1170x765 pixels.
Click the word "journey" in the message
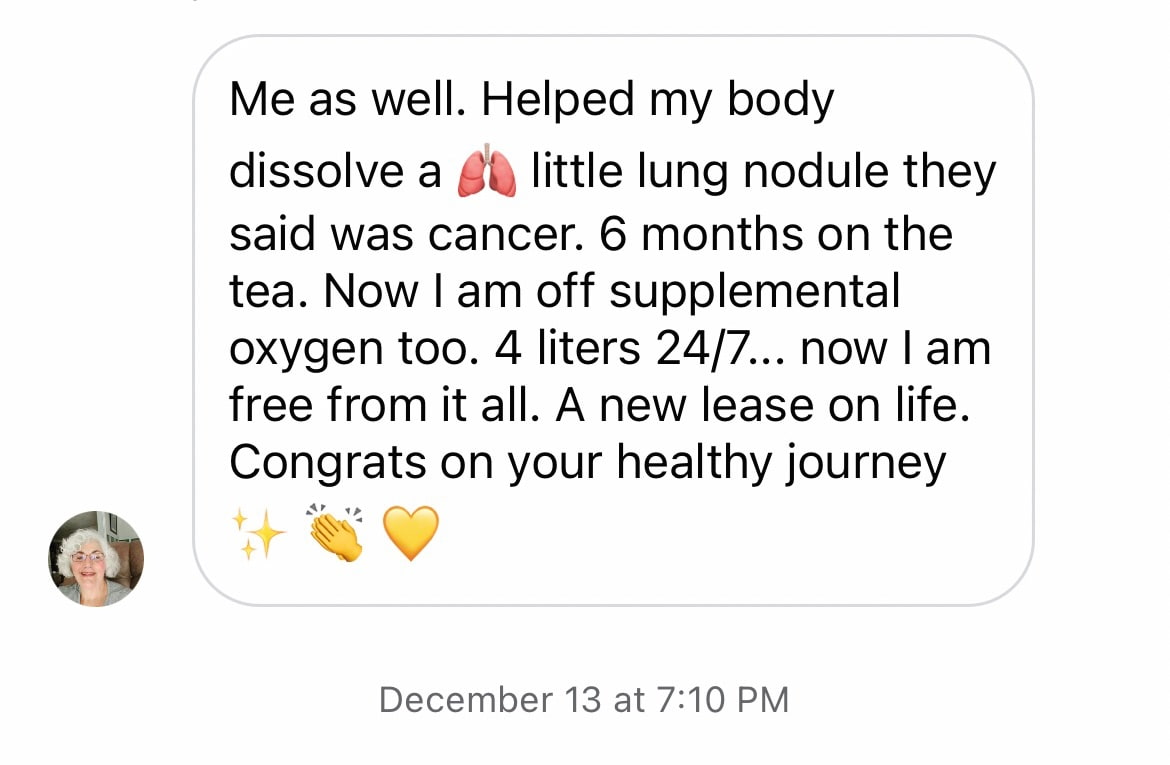click(866, 463)
